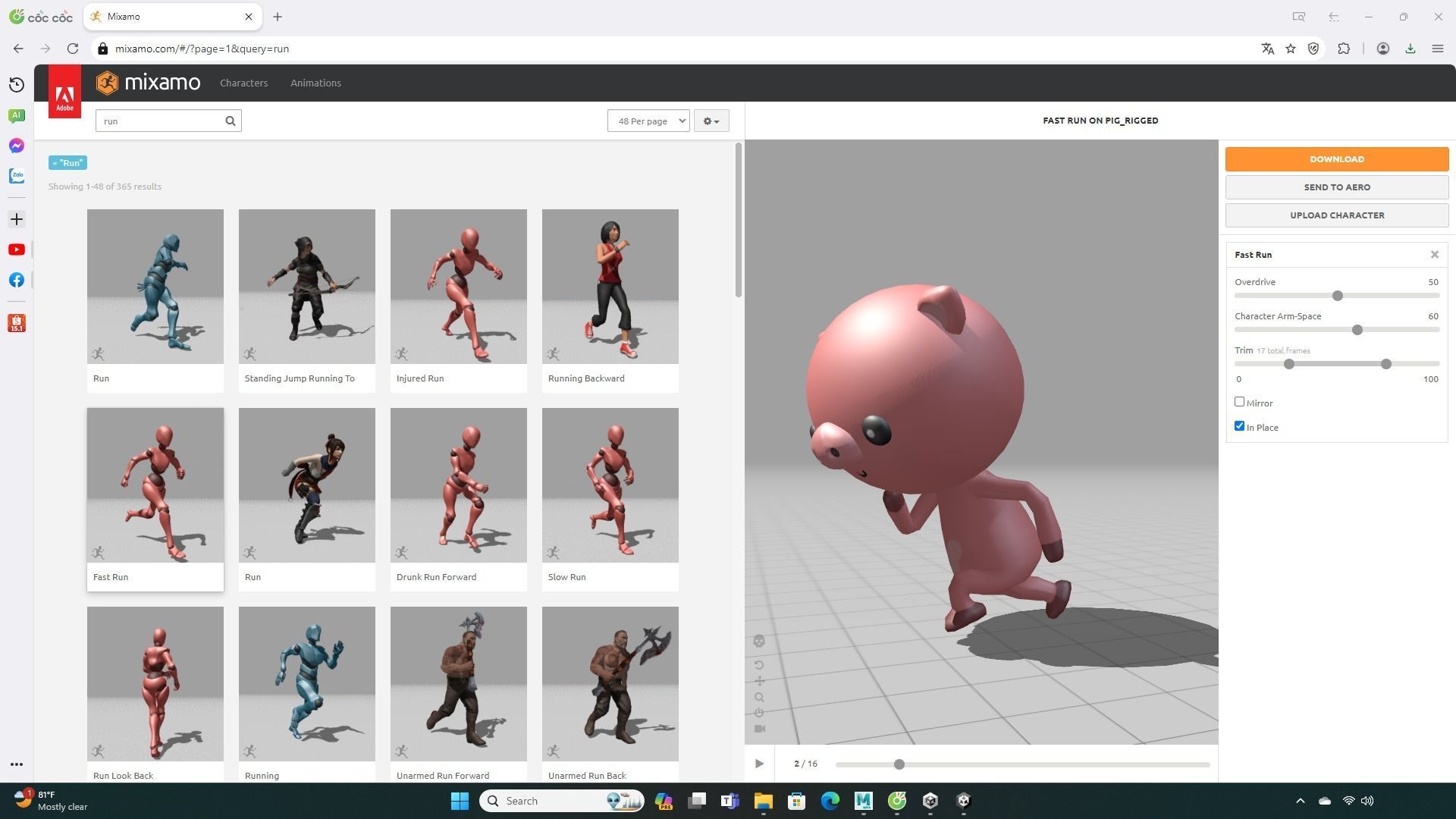The image size is (1456, 819).
Task: Toggle skeleton view skull icon in viewport
Action: click(x=759, y=642)
